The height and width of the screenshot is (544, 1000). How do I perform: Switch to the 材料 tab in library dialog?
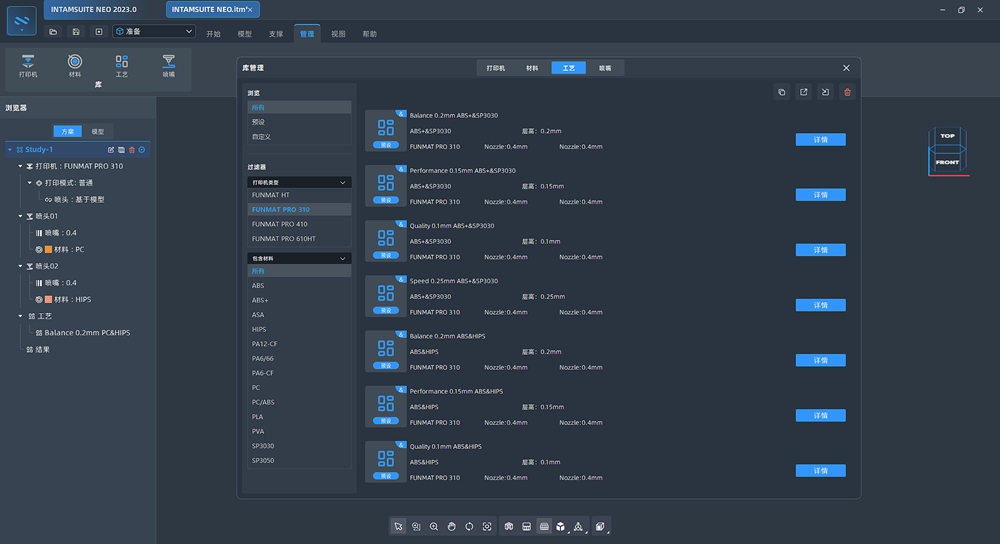click(x=532, y=68)
